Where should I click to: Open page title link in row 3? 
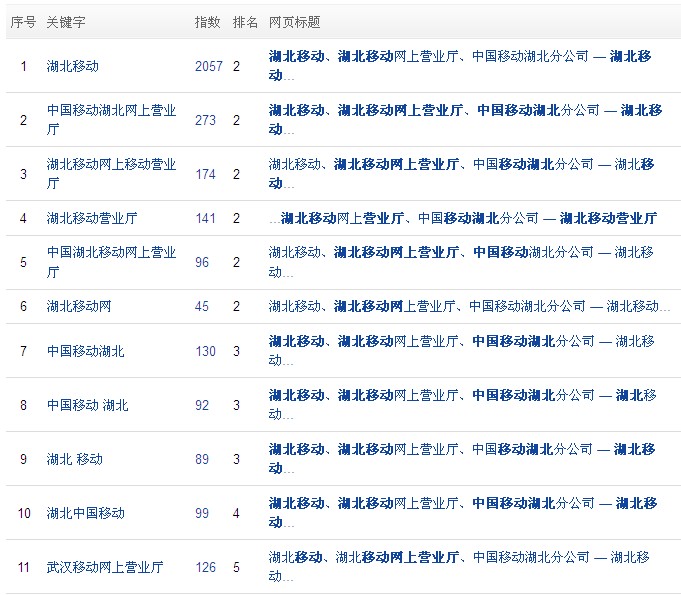pos(461,173)
